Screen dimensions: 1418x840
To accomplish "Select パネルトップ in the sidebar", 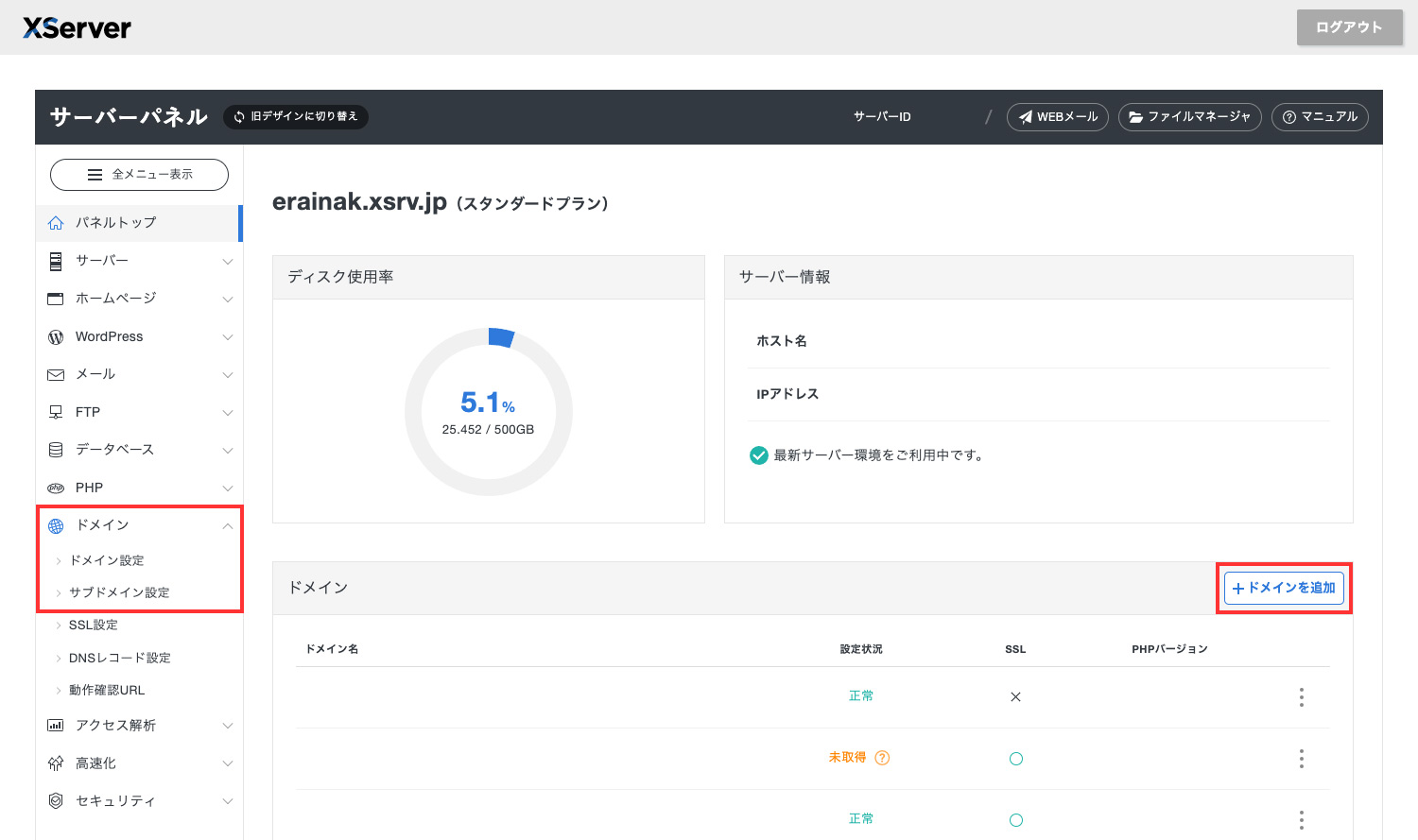I will tap(138, 223).
